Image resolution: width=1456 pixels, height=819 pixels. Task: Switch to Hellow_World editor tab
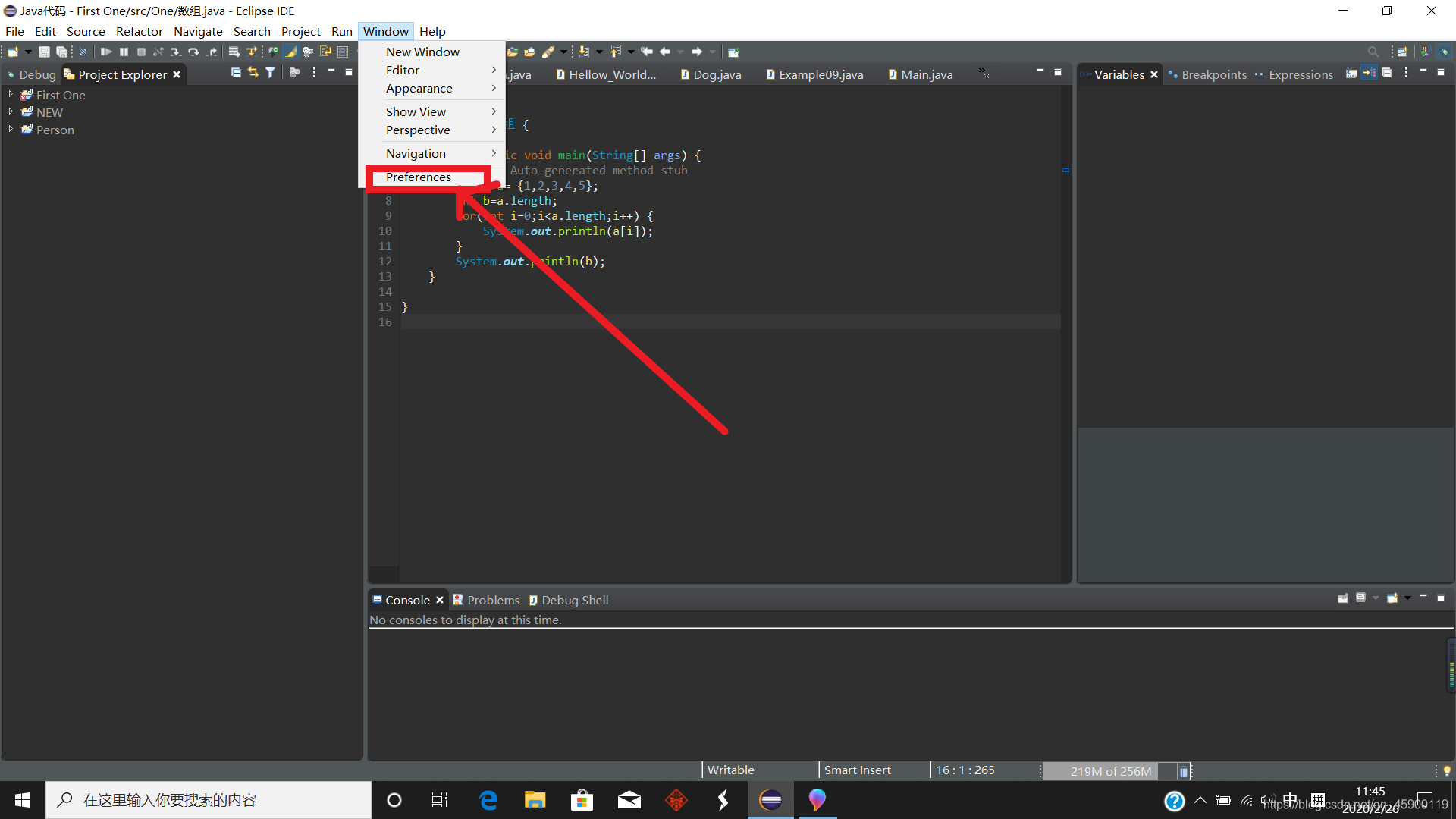point(607,74)
